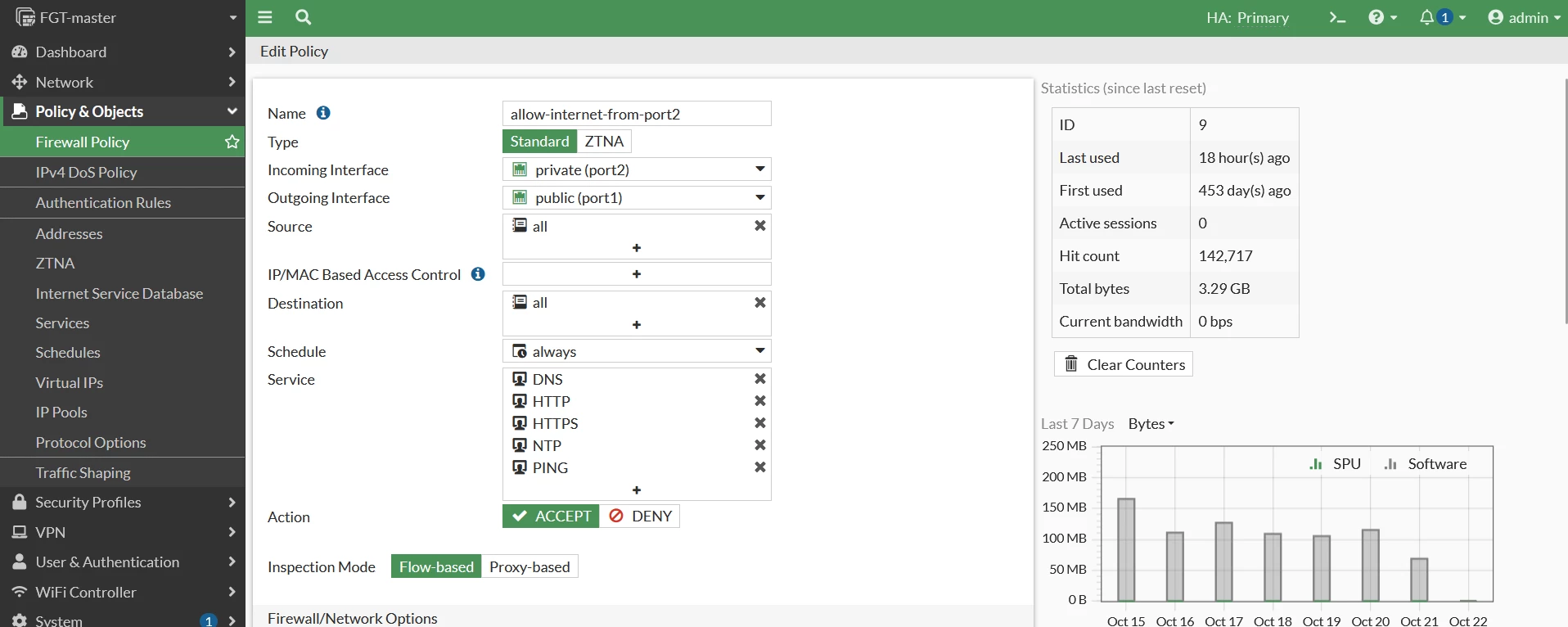Open Incoming Interface dropdown
Viewport: 1568px width, 627px height.
click(637, 169)
